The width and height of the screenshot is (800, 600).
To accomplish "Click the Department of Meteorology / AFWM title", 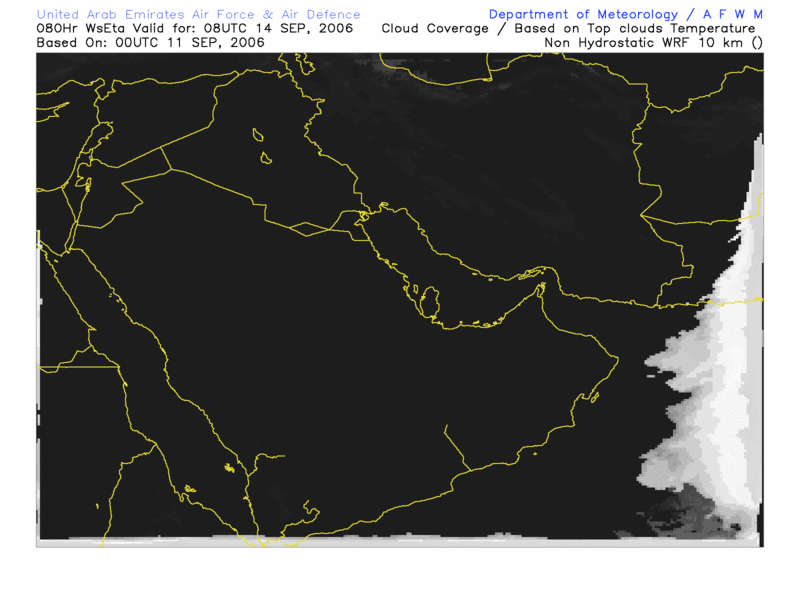I will tap(626, 15).
